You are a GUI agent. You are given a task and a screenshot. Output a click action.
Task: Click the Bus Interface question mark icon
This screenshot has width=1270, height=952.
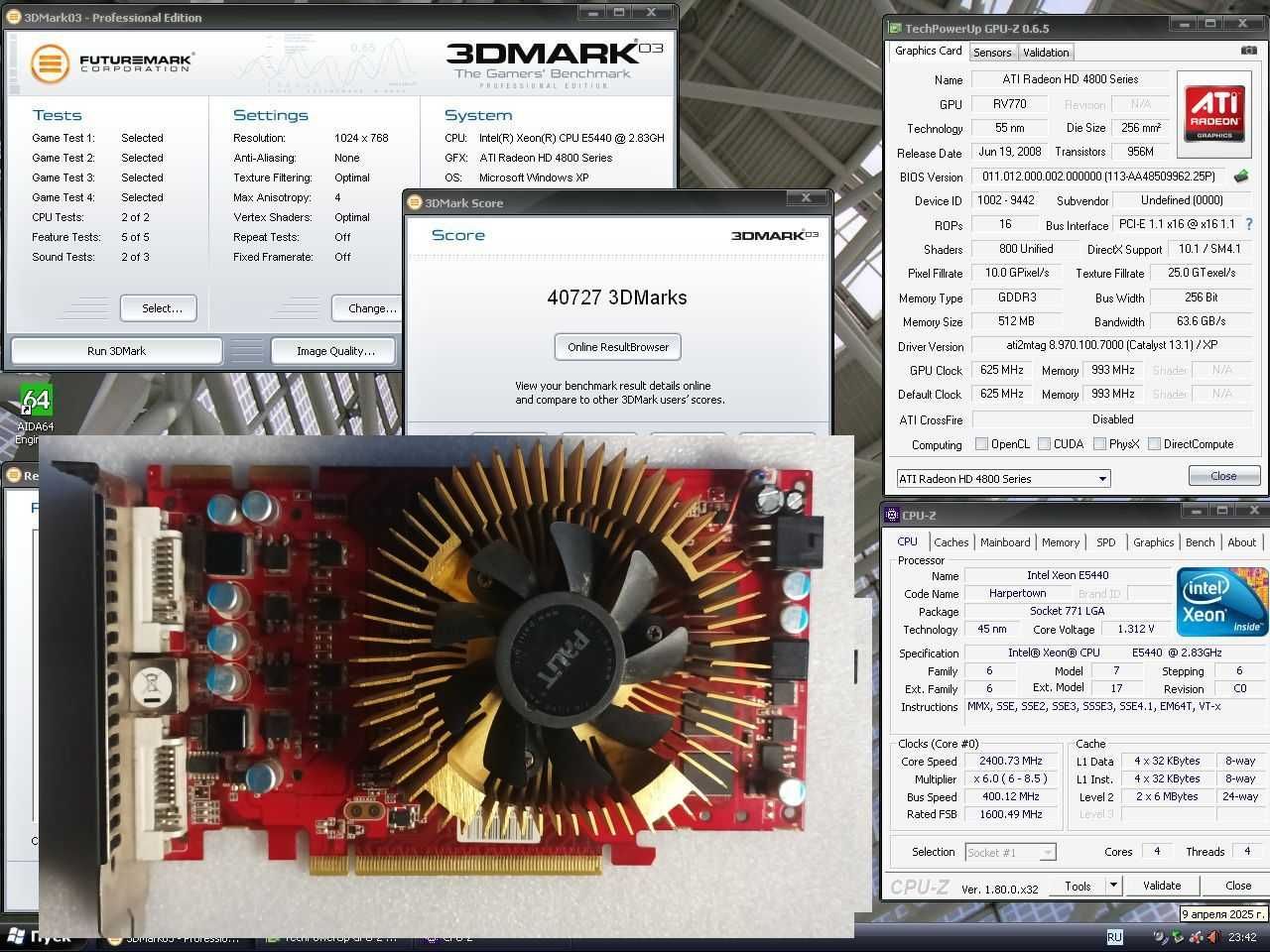point(1248,224)
